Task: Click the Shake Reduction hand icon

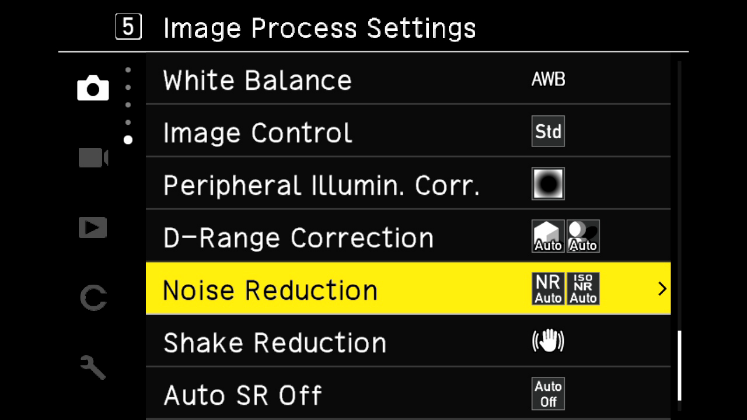Action: 548,341
